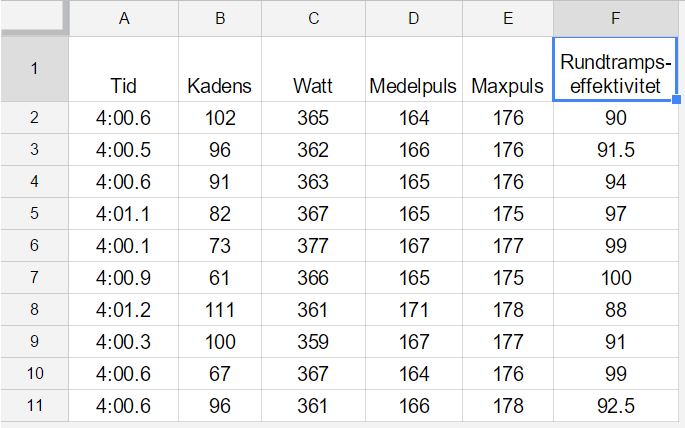Select column C header
Screen dimensions: 685x428
point(313,18)
